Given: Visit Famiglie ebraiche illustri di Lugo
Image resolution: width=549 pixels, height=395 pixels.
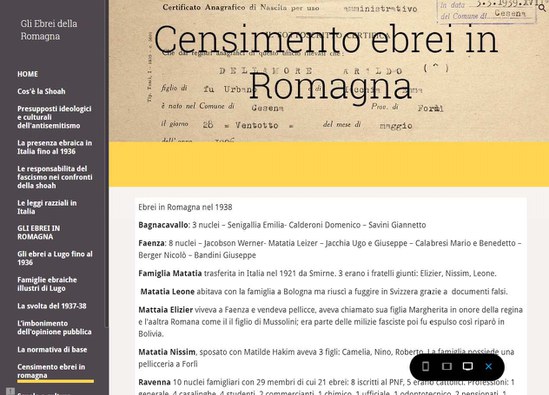Looking at the screenshot, I should point(47,284).
